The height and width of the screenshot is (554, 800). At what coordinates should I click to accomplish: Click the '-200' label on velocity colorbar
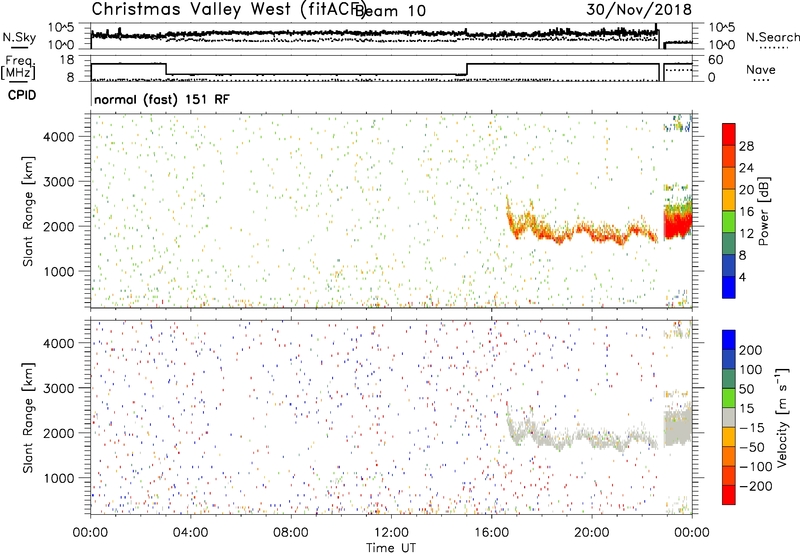[x=755, y=486]
